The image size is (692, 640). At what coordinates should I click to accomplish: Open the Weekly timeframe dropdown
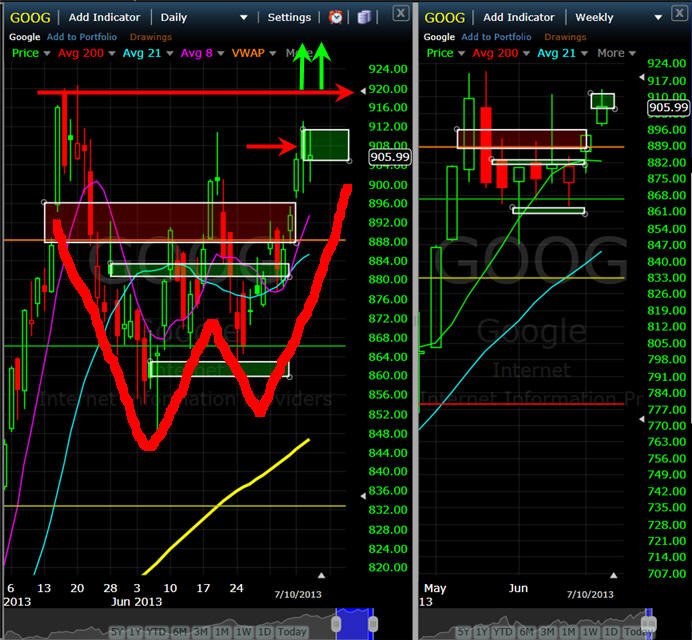click(658, 18)
